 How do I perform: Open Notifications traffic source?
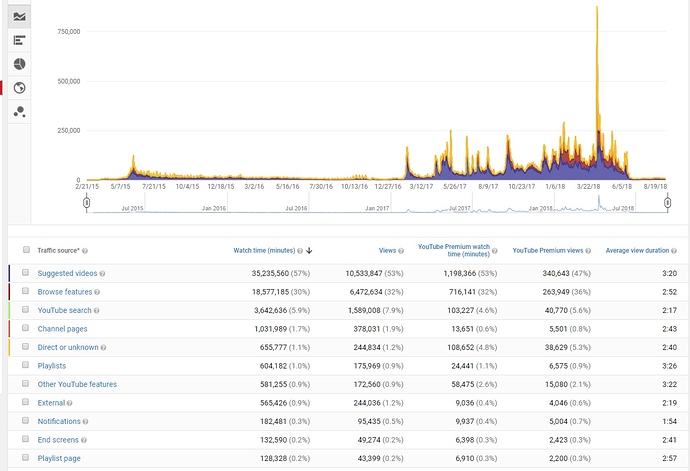coord(59,421)
